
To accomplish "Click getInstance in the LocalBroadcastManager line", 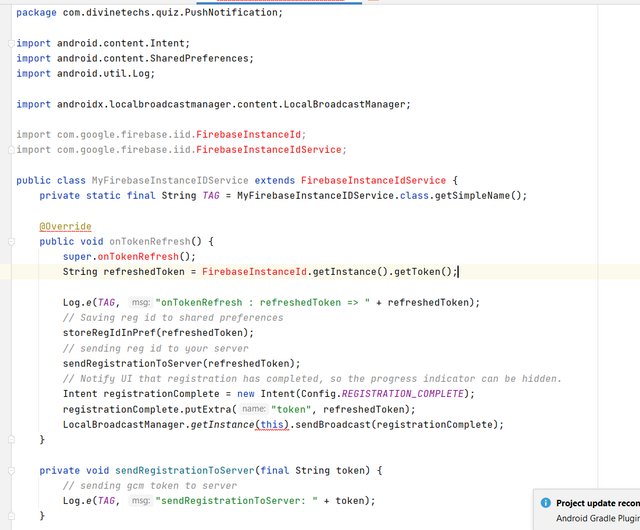I will (222, 425).
